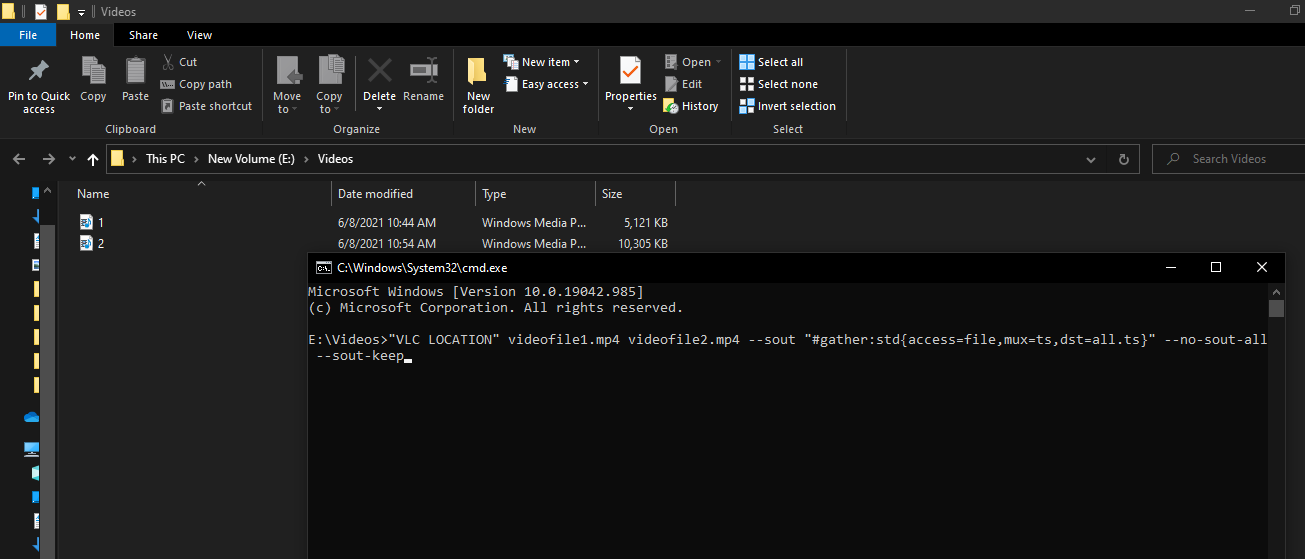Open the Share ribbon tab
Screen dimensions: 1305x559
[143, 35]
